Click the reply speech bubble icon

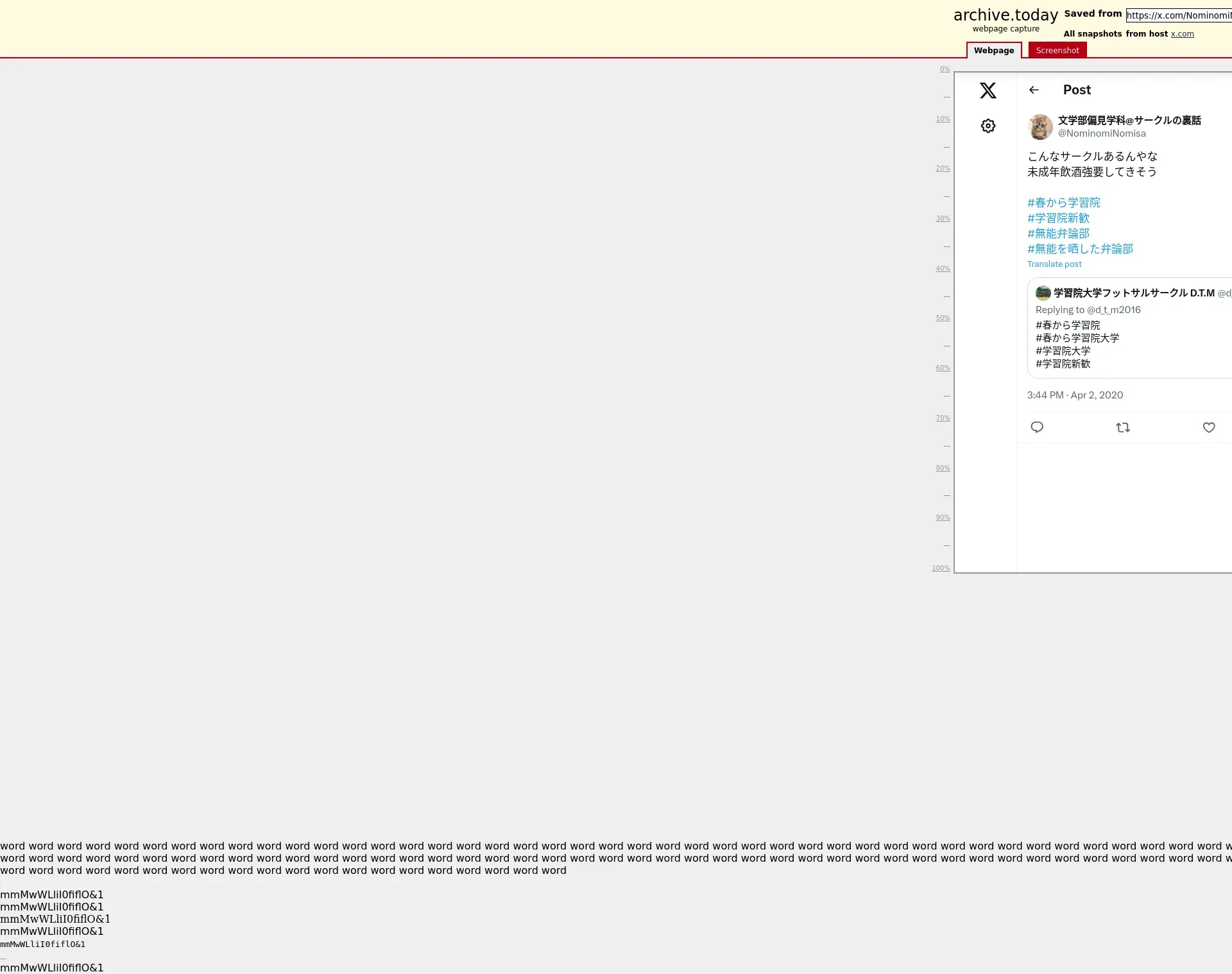(x=1037, y=427)
